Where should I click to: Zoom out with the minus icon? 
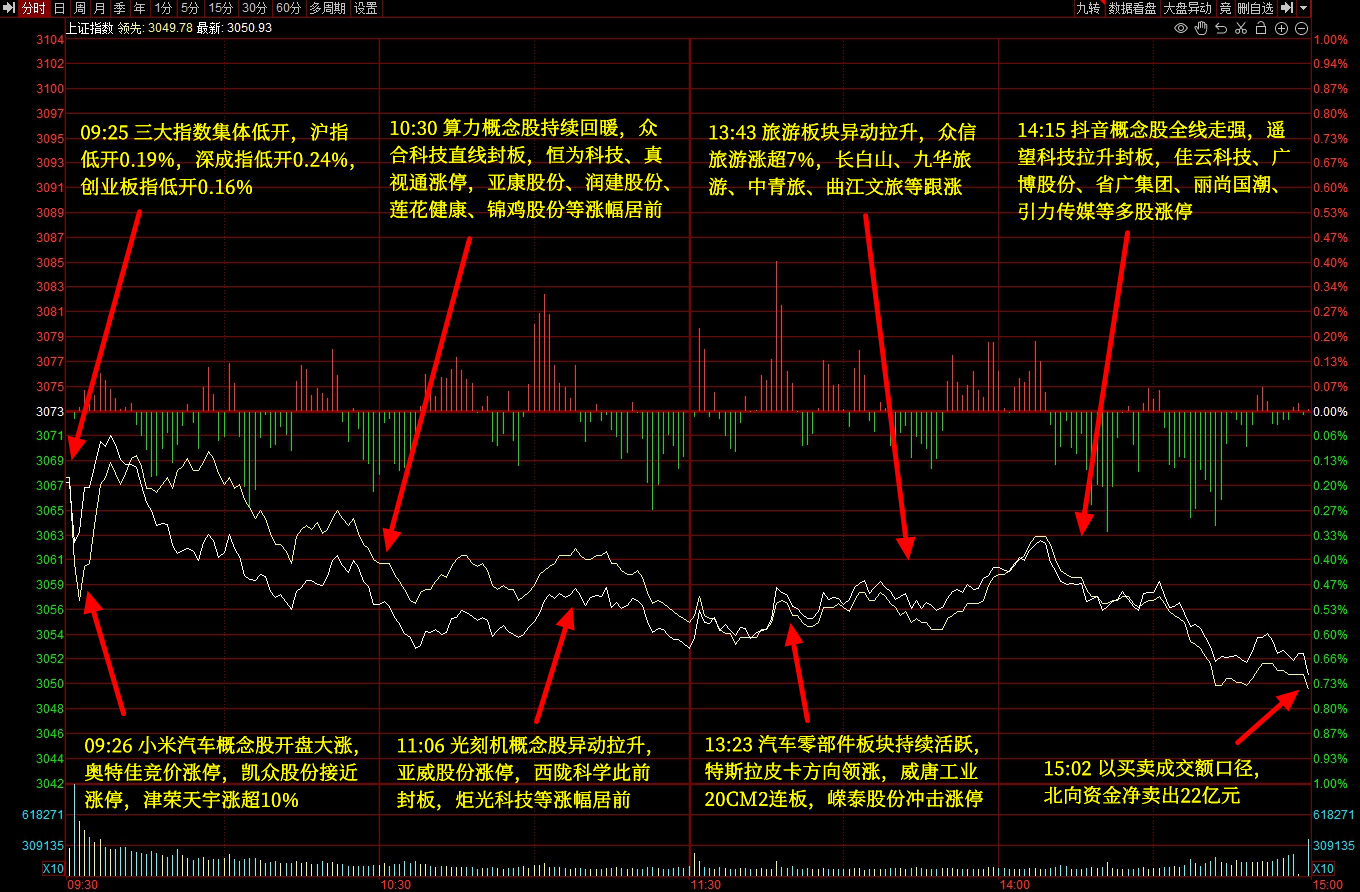(1301, 28)
